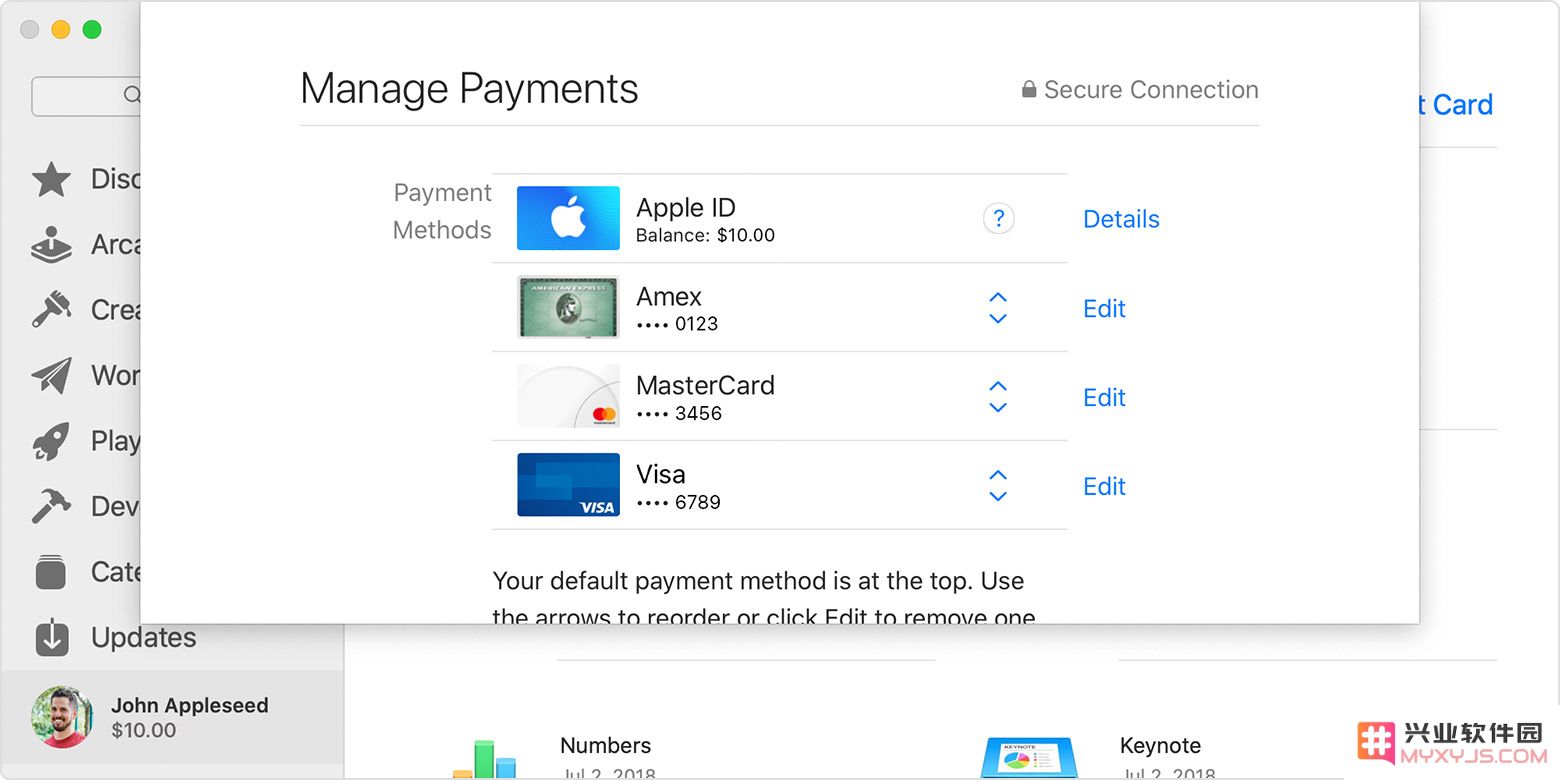
Task: Select the MasterCard row title
Action: pos(705,385)
